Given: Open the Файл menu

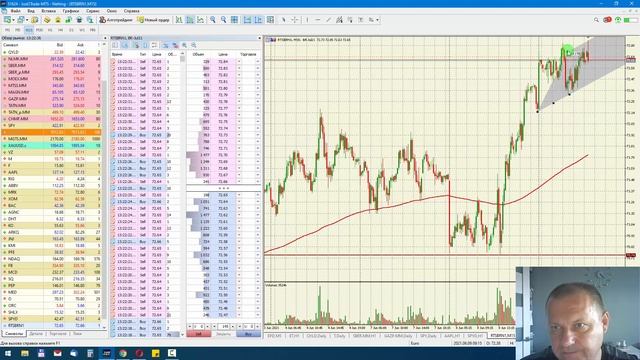Looking at the screenshot, I should pos(16,11).
